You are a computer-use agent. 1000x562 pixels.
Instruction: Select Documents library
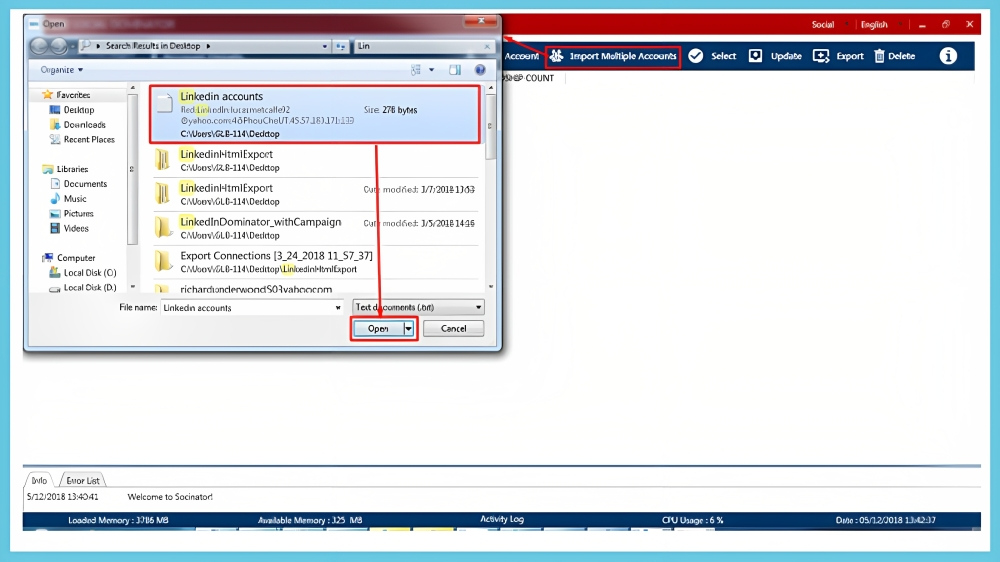coord(78,184)
